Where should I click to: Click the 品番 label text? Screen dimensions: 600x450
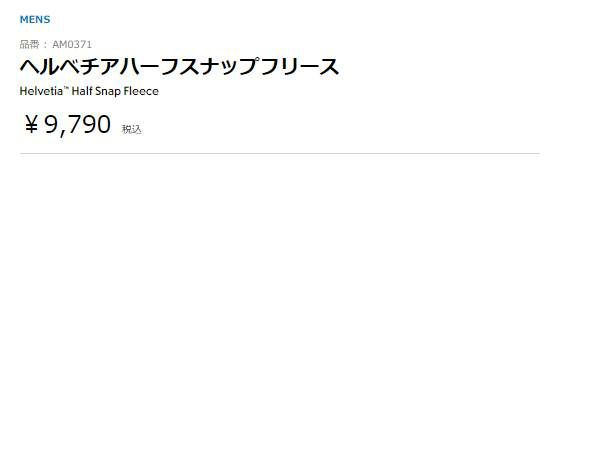[x=30, y=44]
